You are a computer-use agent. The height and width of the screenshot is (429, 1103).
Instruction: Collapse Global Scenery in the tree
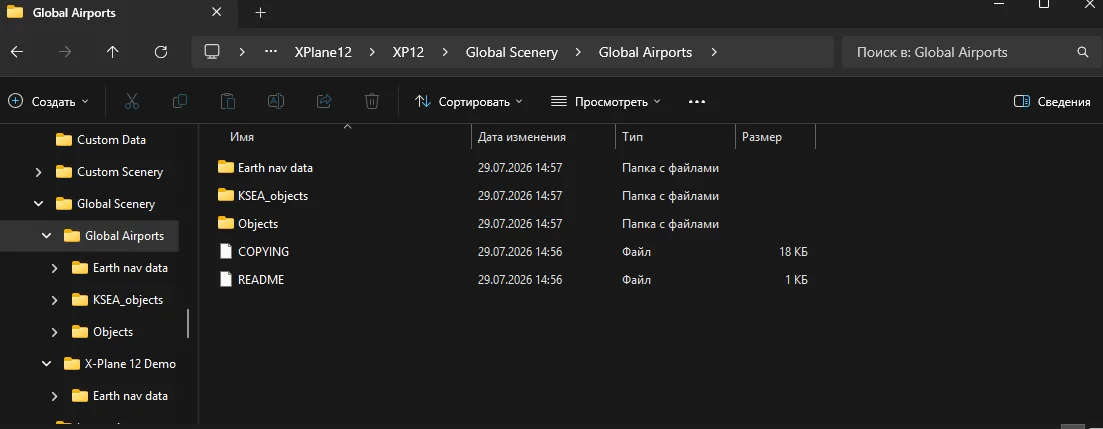point(39,204)
